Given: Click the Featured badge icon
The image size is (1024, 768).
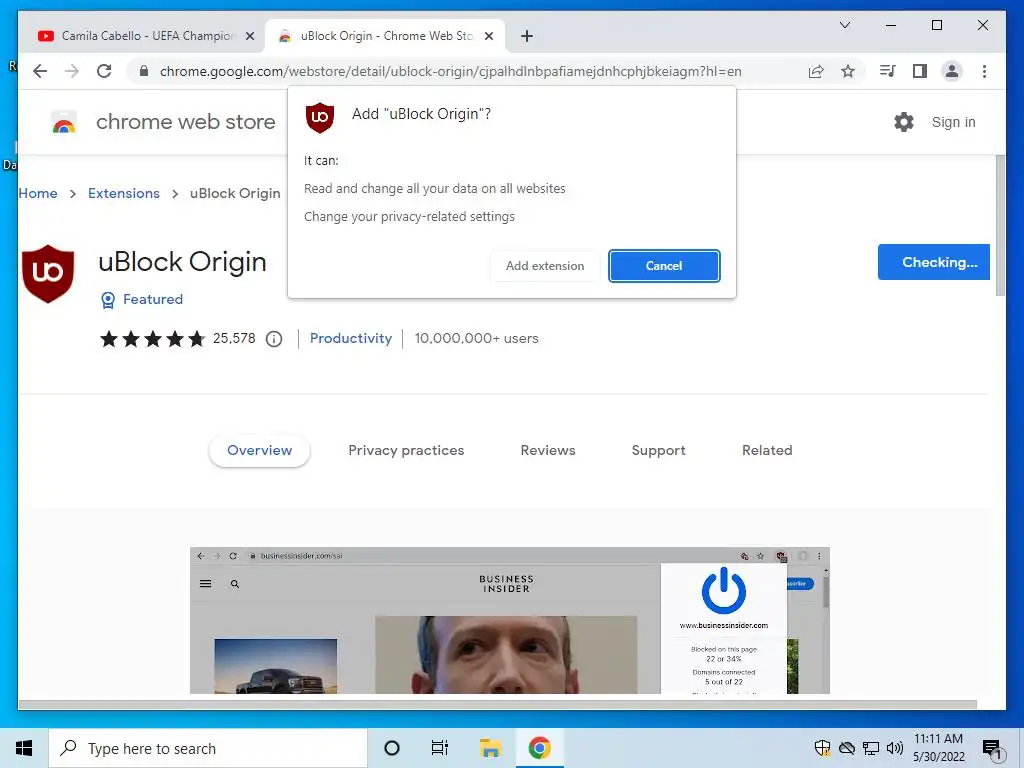Looking at the screenshot, I should (x=108, y=300).
